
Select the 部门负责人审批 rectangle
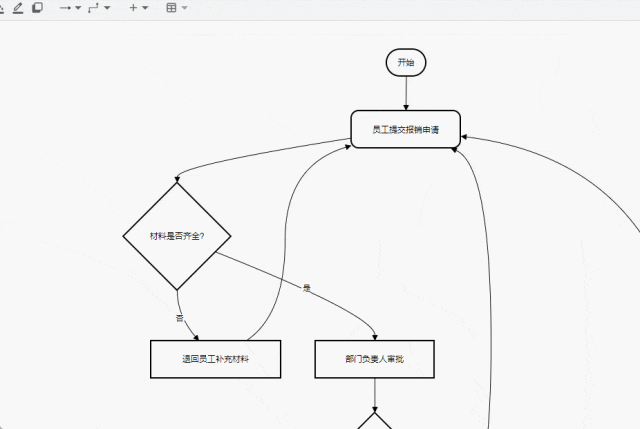[375, 359]
